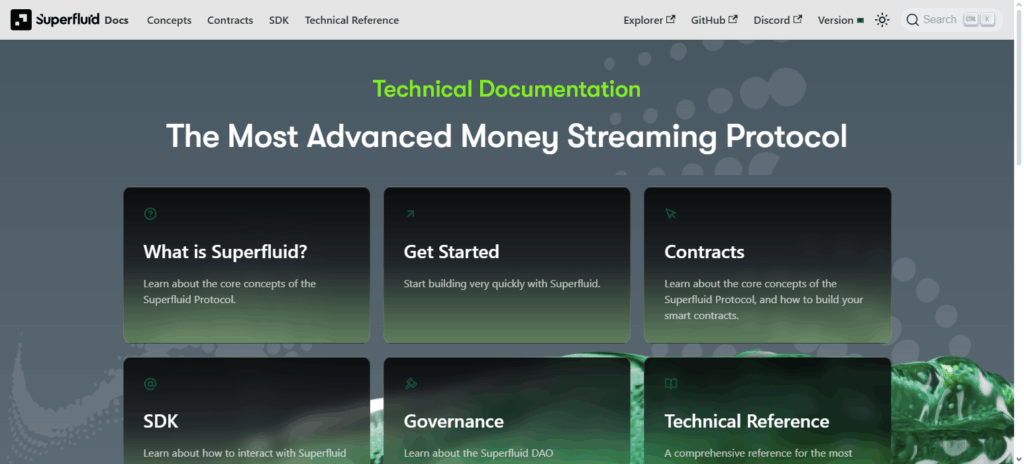The width and height of the screenshot is (1024, 464).
Task: Open the SDK navbar item
Action: coord(279,20)
